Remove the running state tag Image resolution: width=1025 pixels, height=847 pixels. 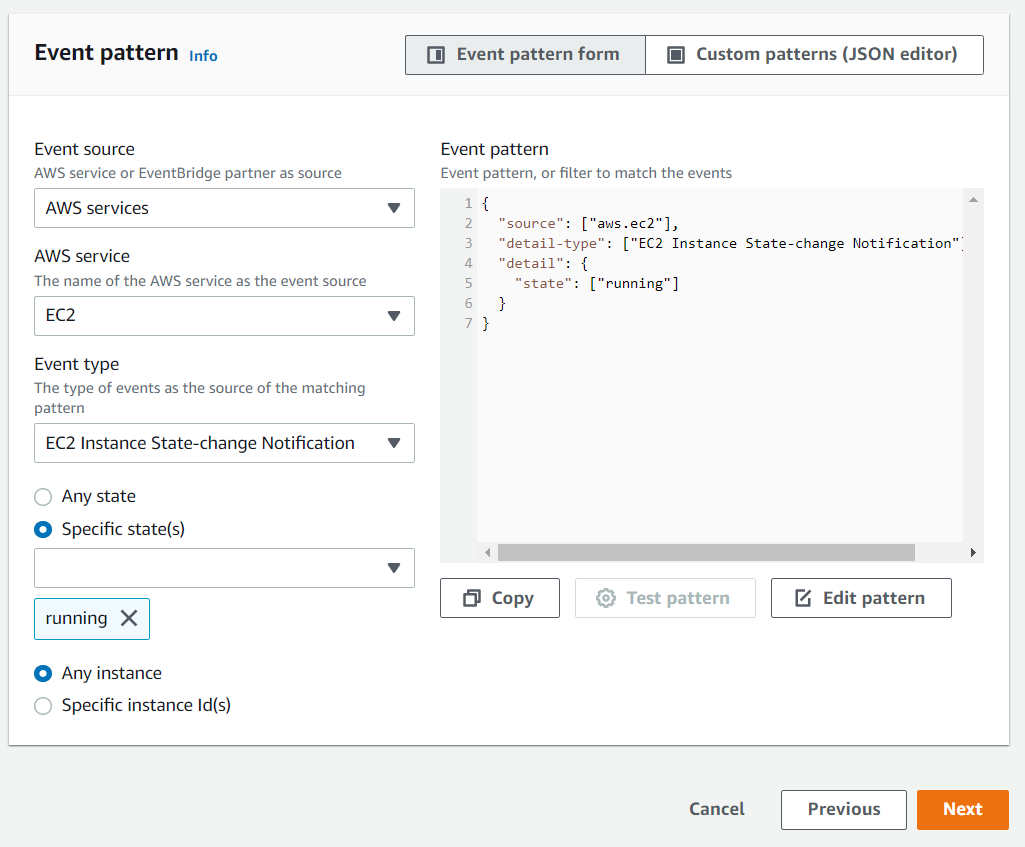click(x=129, y=618)
